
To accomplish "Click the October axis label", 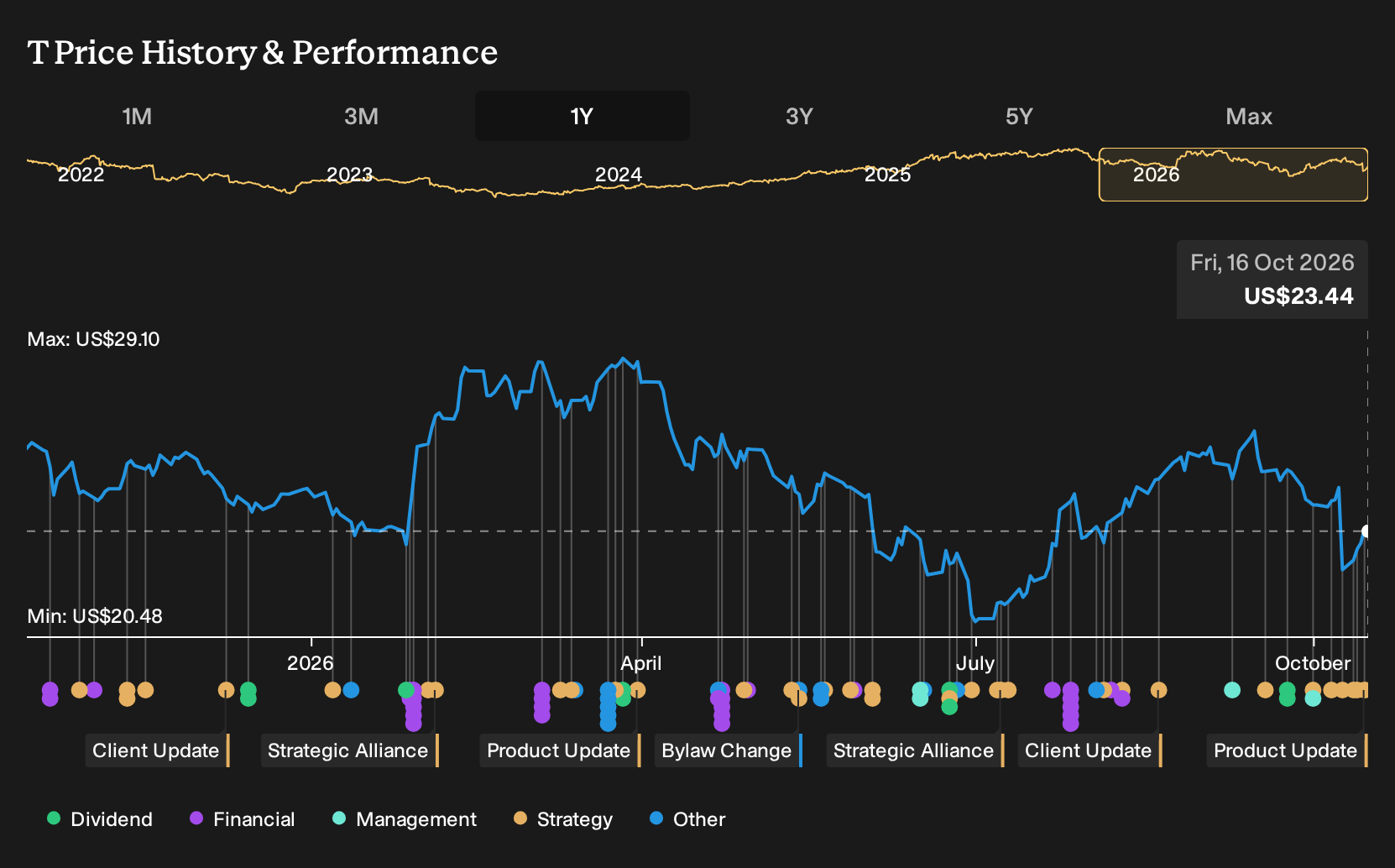I will tap(1313, 663).
